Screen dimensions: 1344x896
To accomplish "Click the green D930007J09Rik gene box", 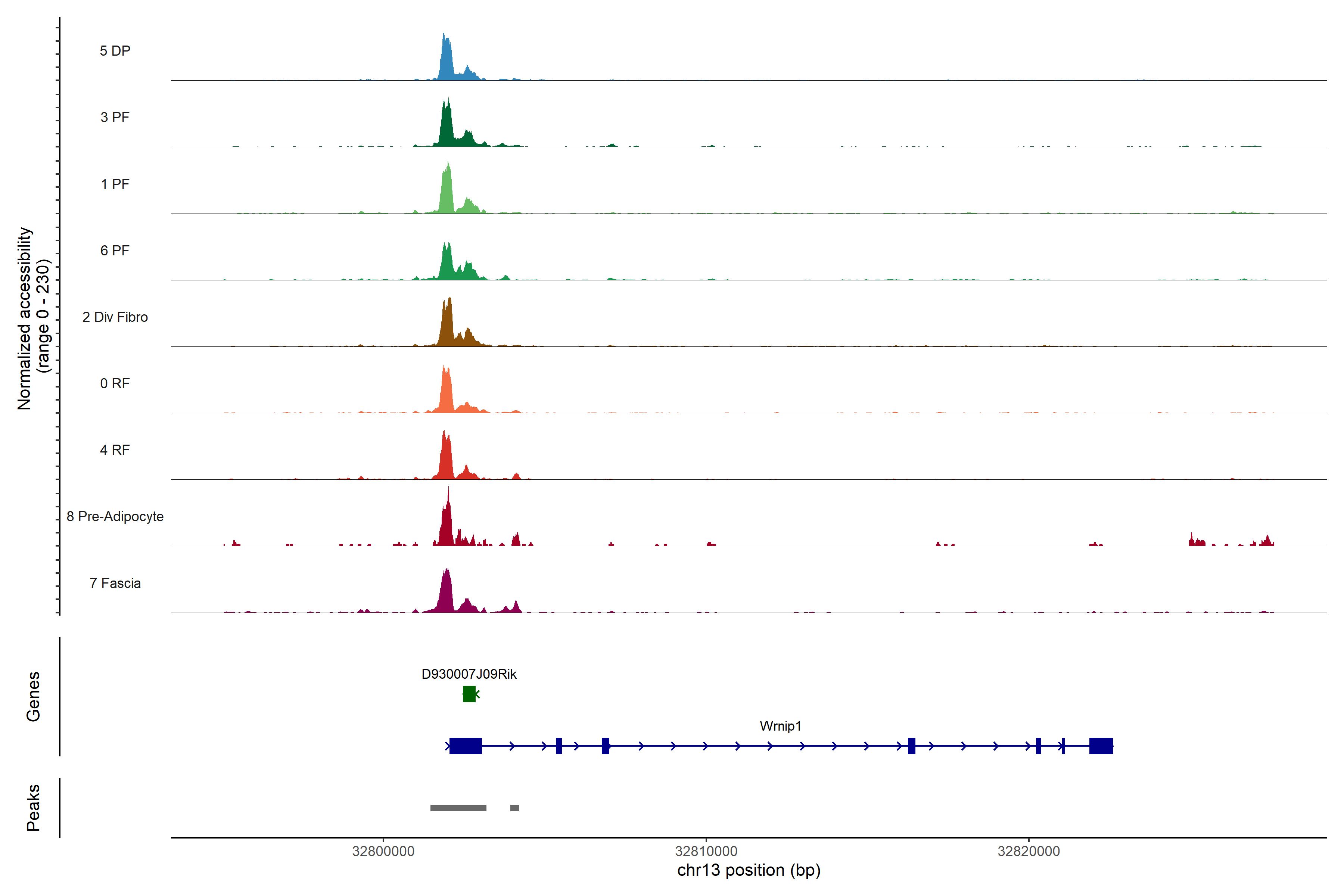I will [469, 694].
